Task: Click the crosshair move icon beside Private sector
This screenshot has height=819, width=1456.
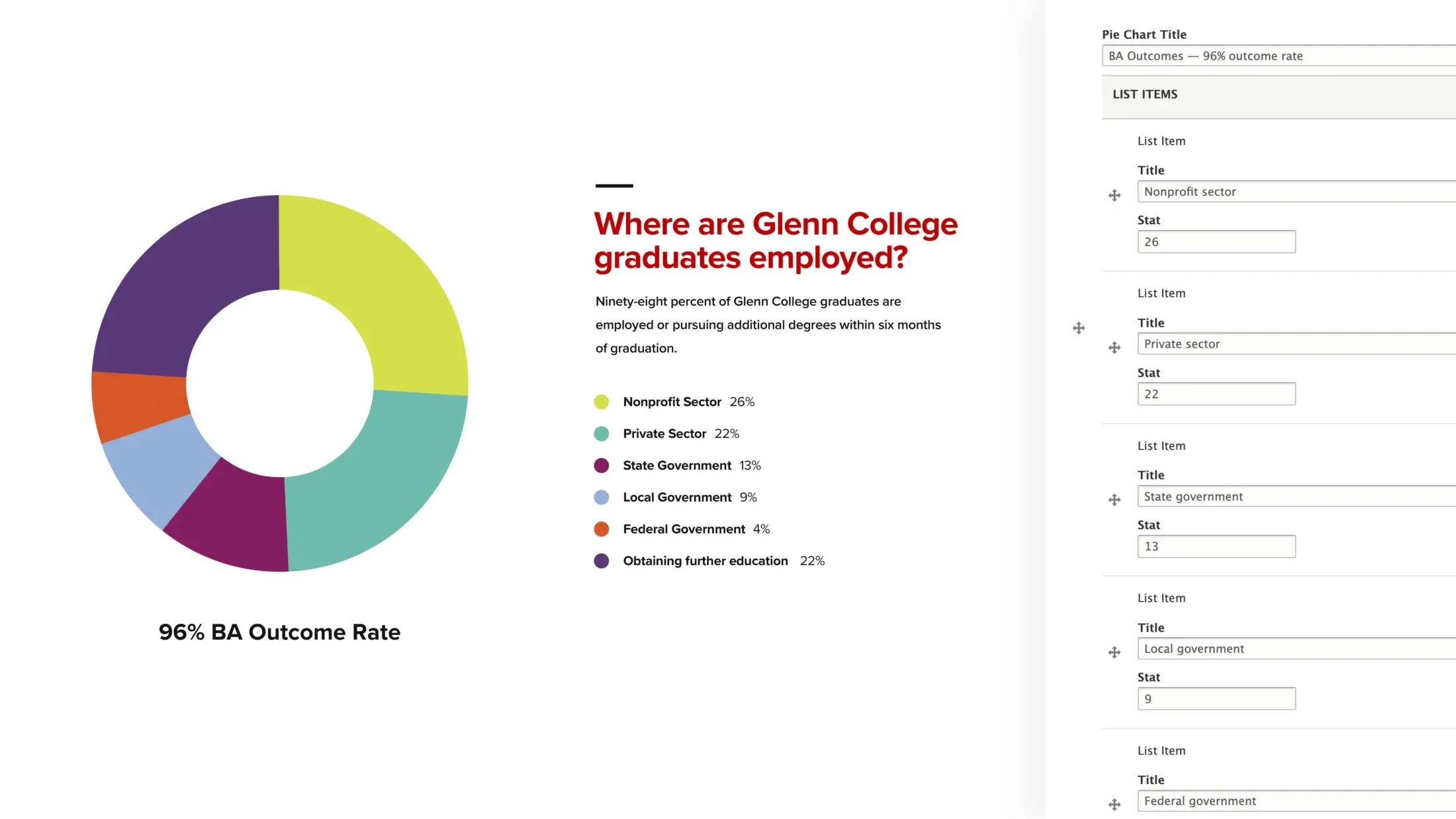Action: pos(1114,347)
